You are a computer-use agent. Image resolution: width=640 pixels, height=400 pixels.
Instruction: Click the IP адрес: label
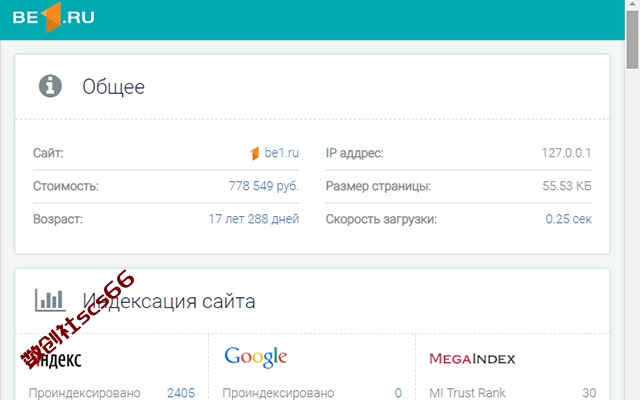pyautogui.click(x=355, y=153)
